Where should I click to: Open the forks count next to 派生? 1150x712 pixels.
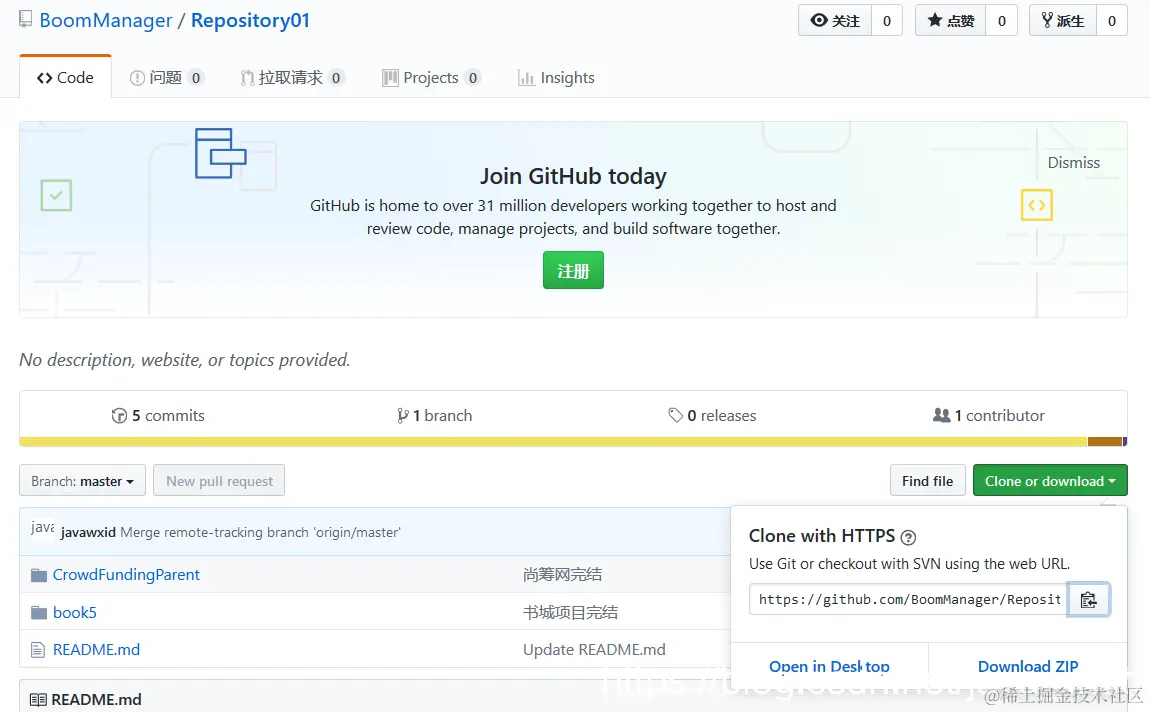click(1112, 21)
